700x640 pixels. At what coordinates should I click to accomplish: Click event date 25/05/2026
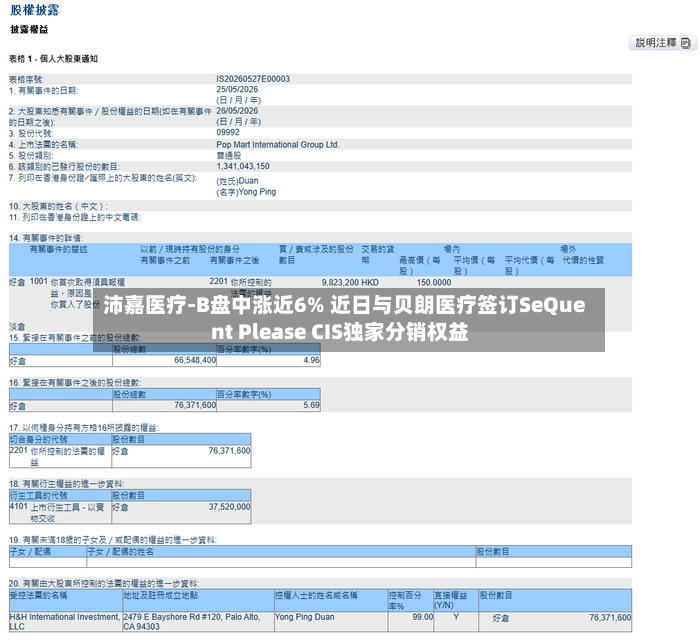(x=237, y=89)
